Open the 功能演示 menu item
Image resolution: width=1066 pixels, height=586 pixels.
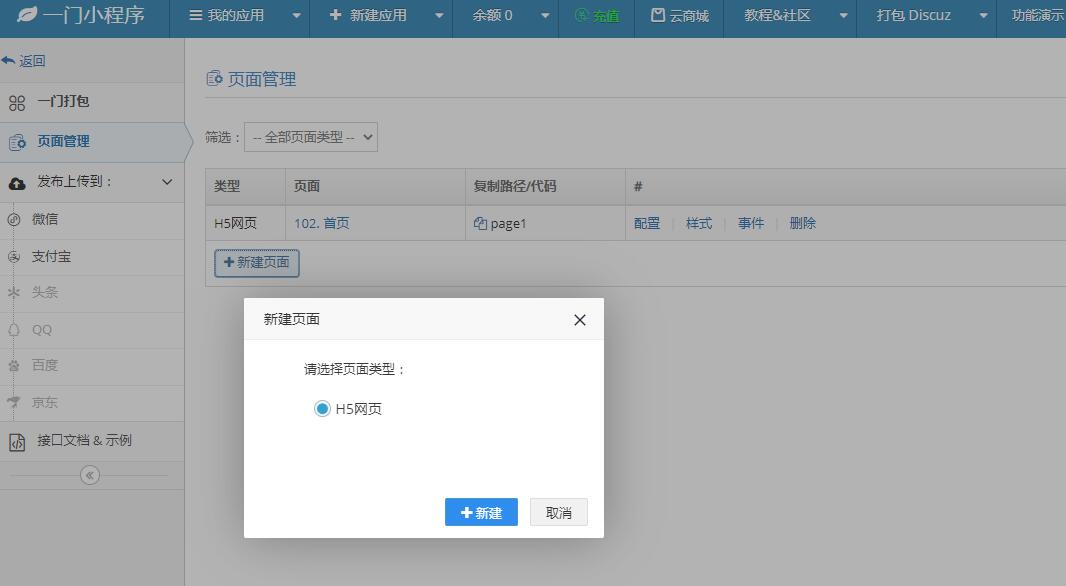point(1038,15)
